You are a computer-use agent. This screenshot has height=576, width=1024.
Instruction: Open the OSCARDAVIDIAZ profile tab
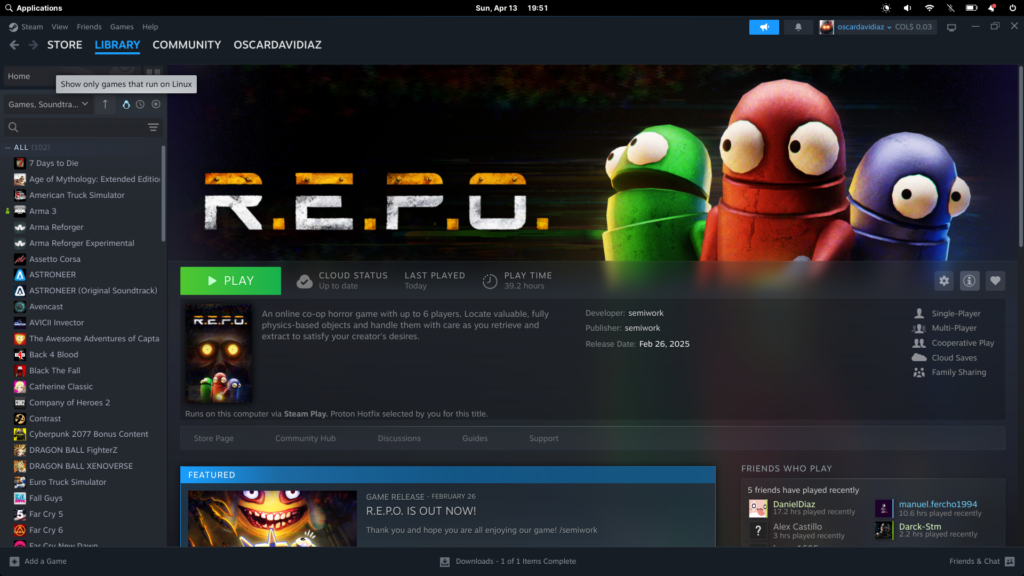pyautogui.click(x=278, y=45)
